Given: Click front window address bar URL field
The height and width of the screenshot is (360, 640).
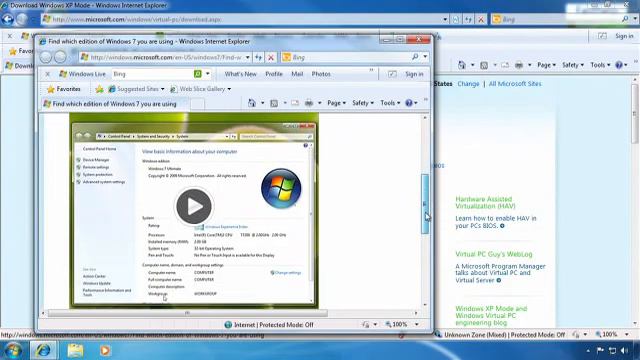Looking at the screenshot, I should [x=166, y=58].
